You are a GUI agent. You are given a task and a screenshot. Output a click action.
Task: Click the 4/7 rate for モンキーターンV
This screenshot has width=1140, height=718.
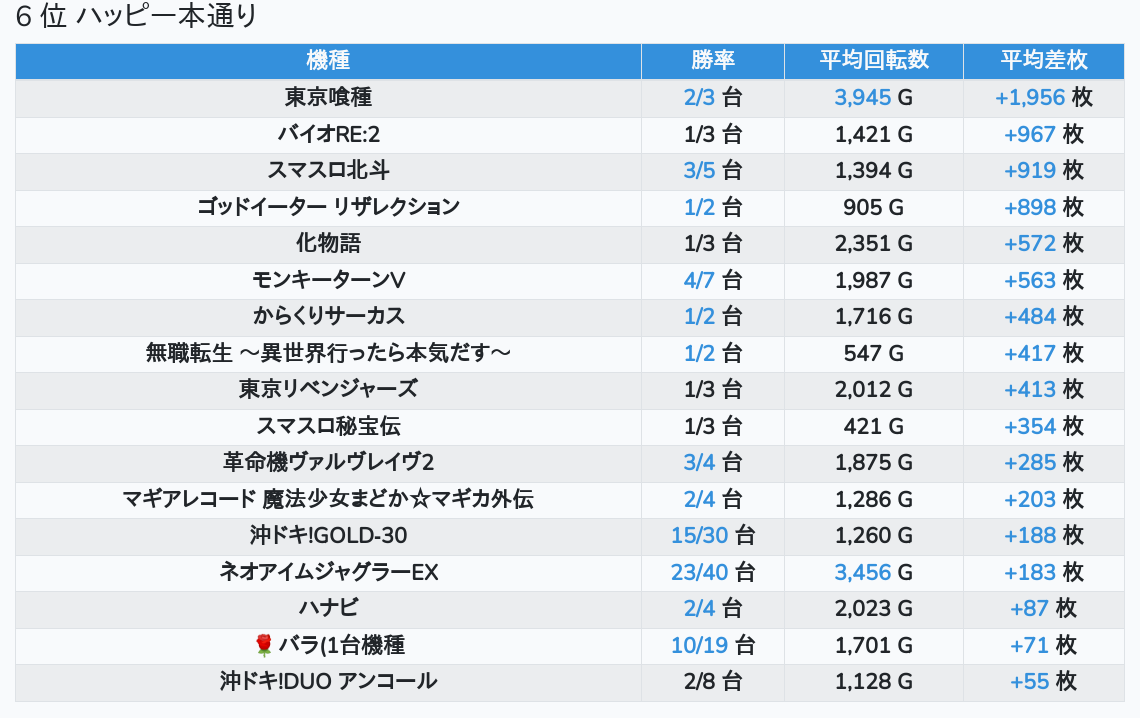700,280
